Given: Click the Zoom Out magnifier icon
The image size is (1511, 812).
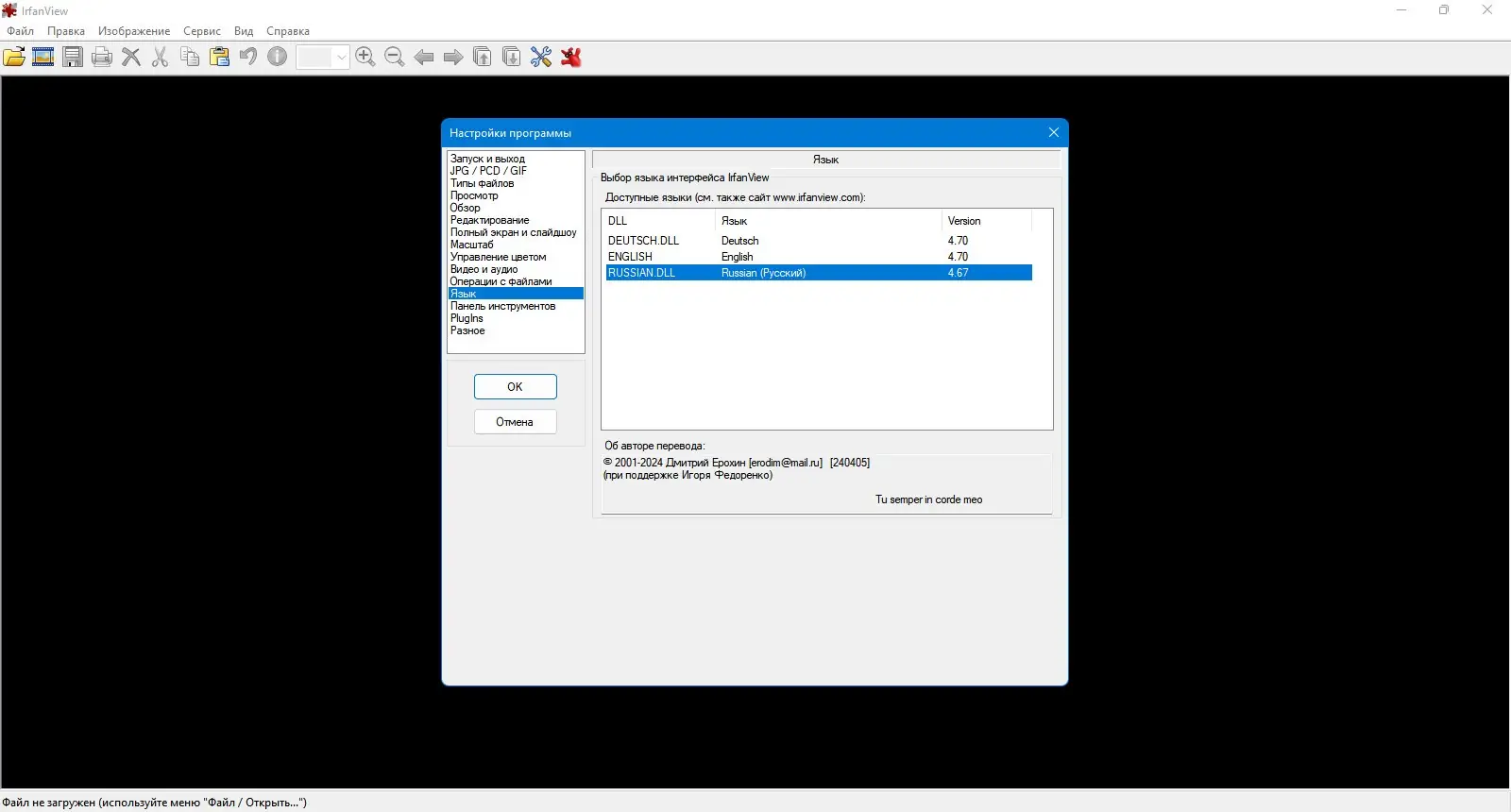Looking at the screenshot, I should click(395, 57).
